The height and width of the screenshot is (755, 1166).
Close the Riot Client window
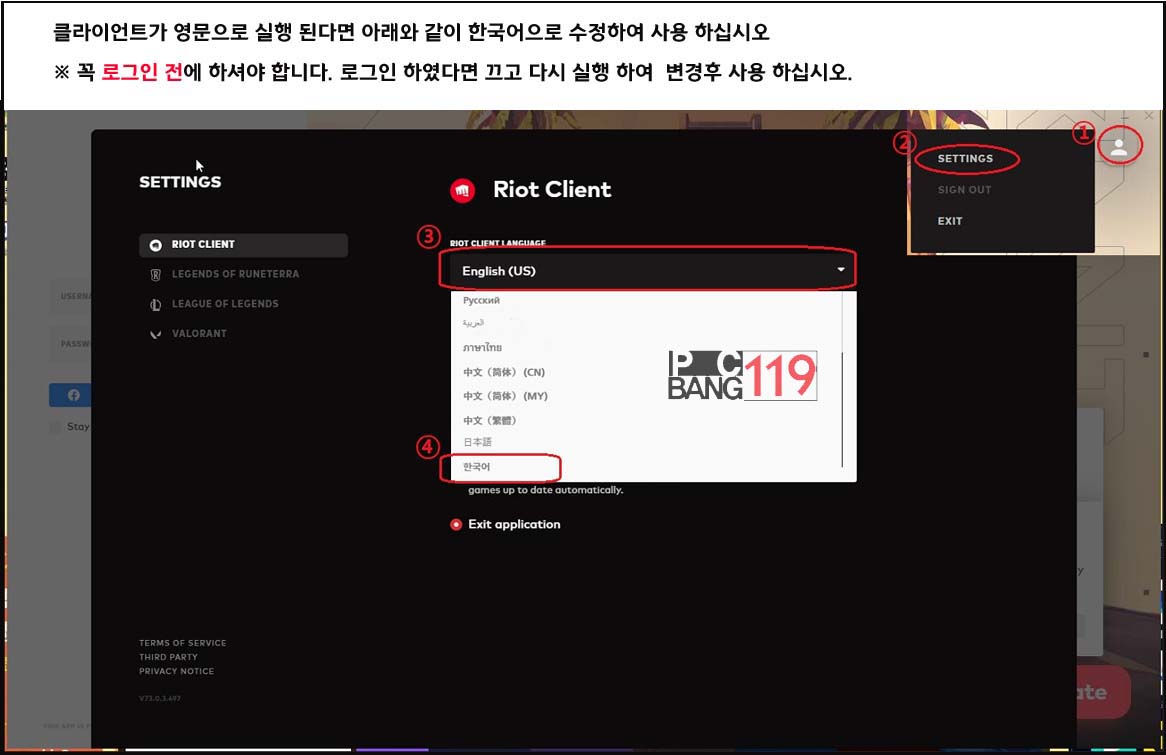tap(1149, 116)
